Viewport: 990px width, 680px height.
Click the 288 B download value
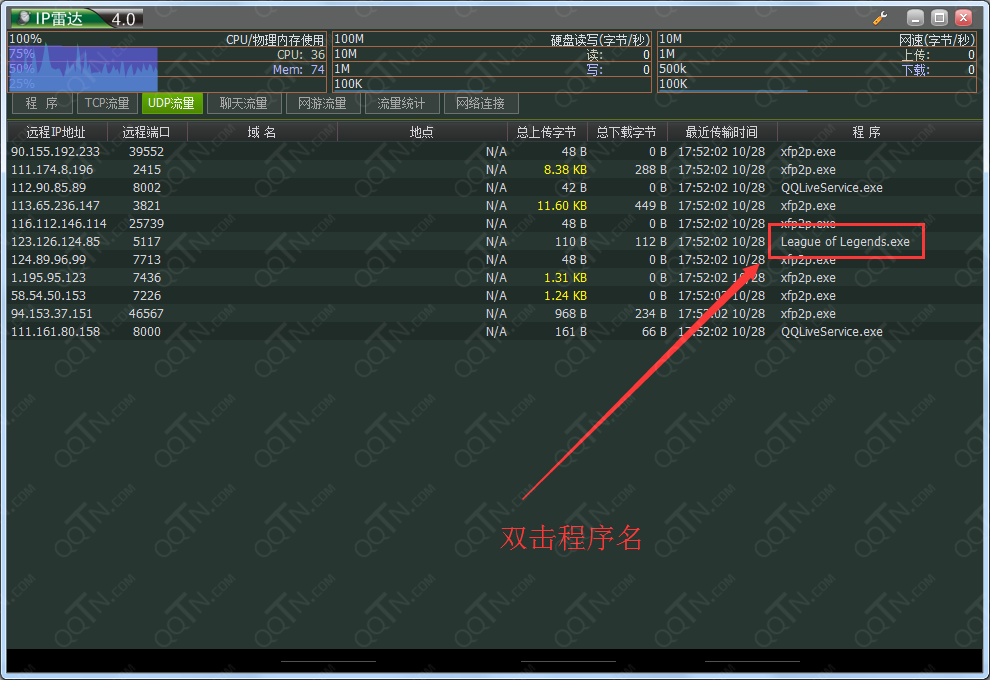[x=650, y=170]
